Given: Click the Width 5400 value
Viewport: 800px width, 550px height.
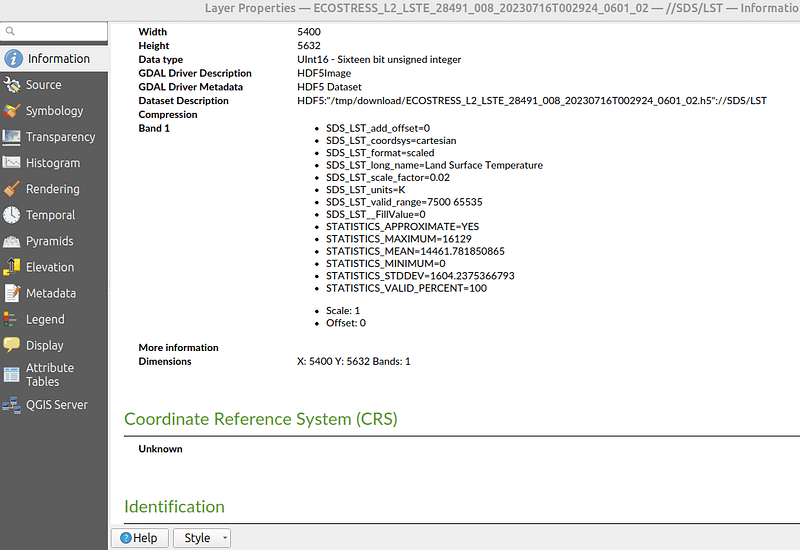Looking at the screenshot, I should tap(309, 32).
